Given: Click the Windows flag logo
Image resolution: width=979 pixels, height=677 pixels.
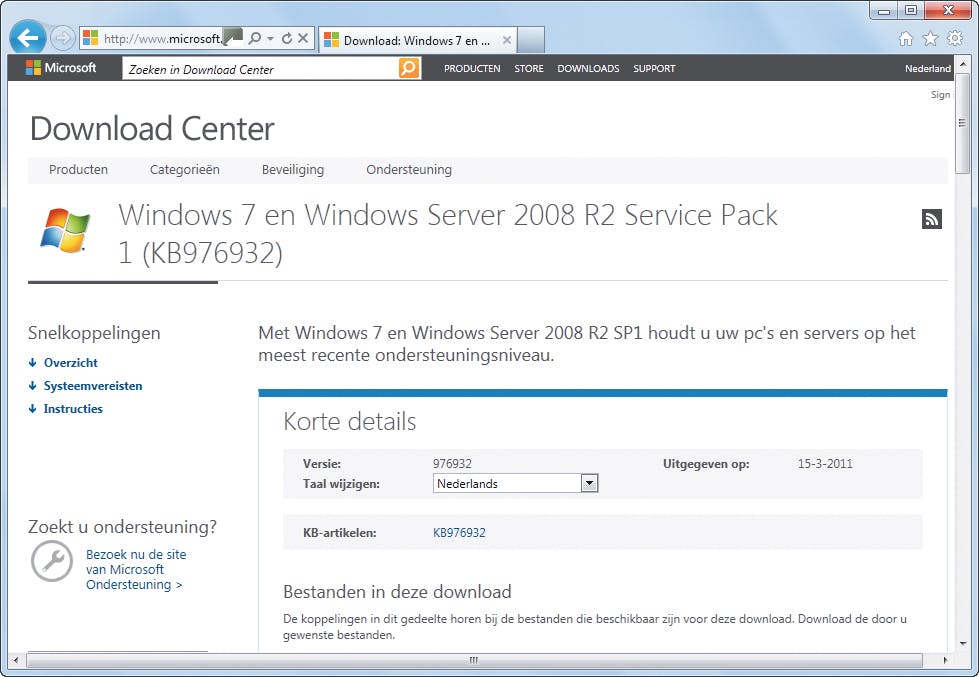Looking at the screenshot, I should coord(65,231).
